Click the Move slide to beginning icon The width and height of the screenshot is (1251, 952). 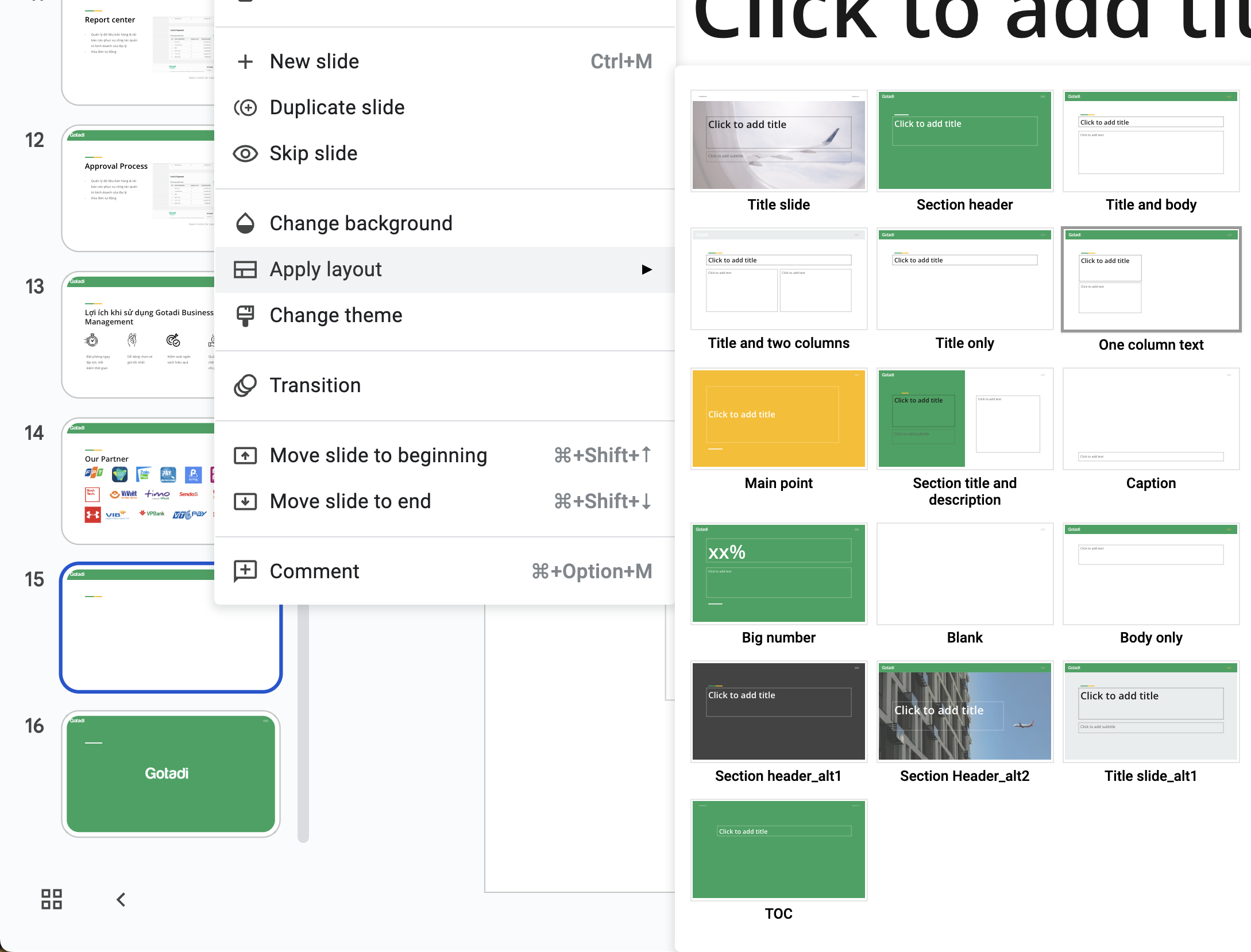[245, 455]
